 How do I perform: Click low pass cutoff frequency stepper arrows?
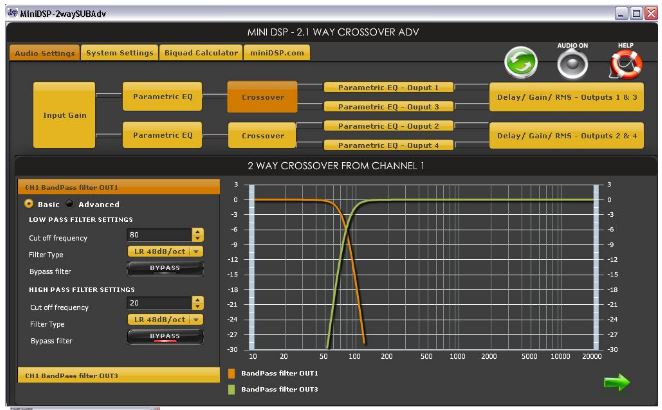point(198,235)
